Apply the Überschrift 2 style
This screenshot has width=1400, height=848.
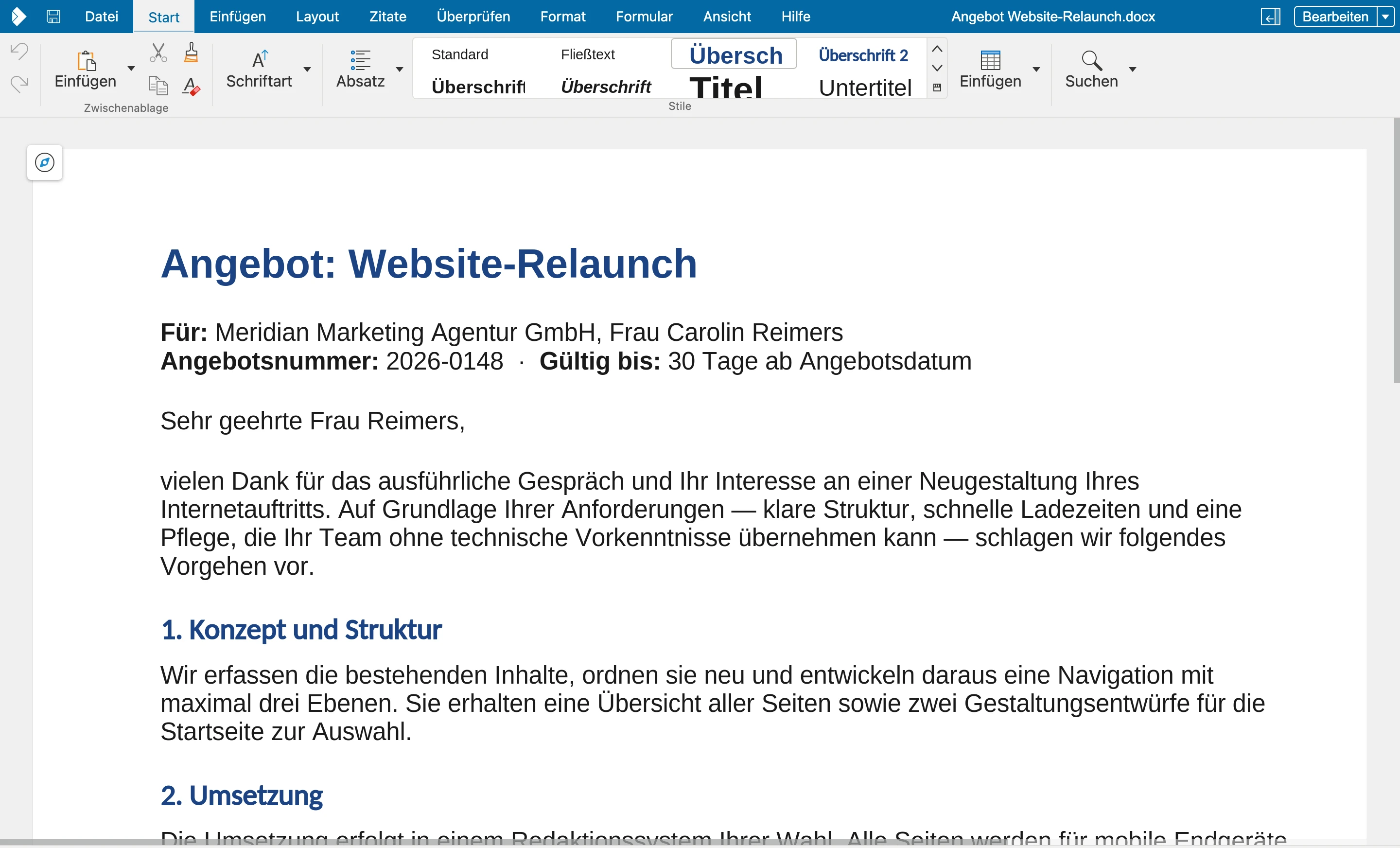tap(862, 55)
